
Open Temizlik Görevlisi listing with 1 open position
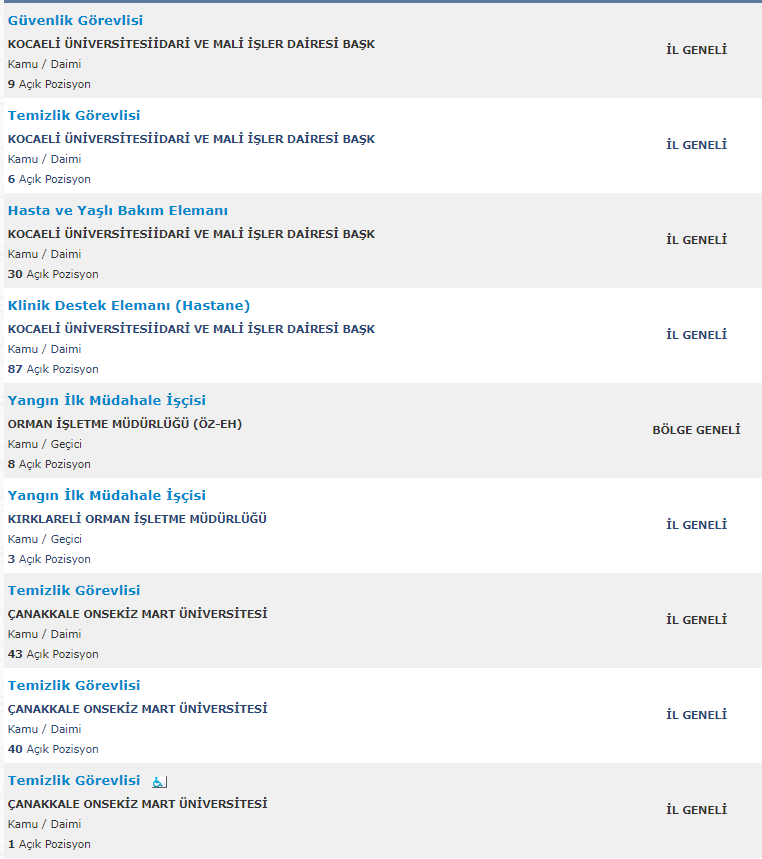pos(74,781)
